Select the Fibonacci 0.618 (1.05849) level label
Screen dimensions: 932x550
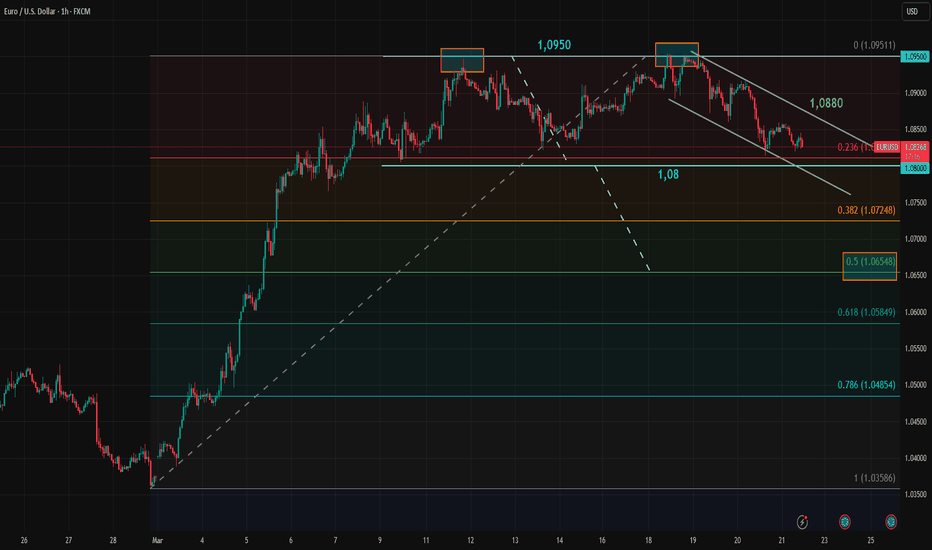pos(866,312)
